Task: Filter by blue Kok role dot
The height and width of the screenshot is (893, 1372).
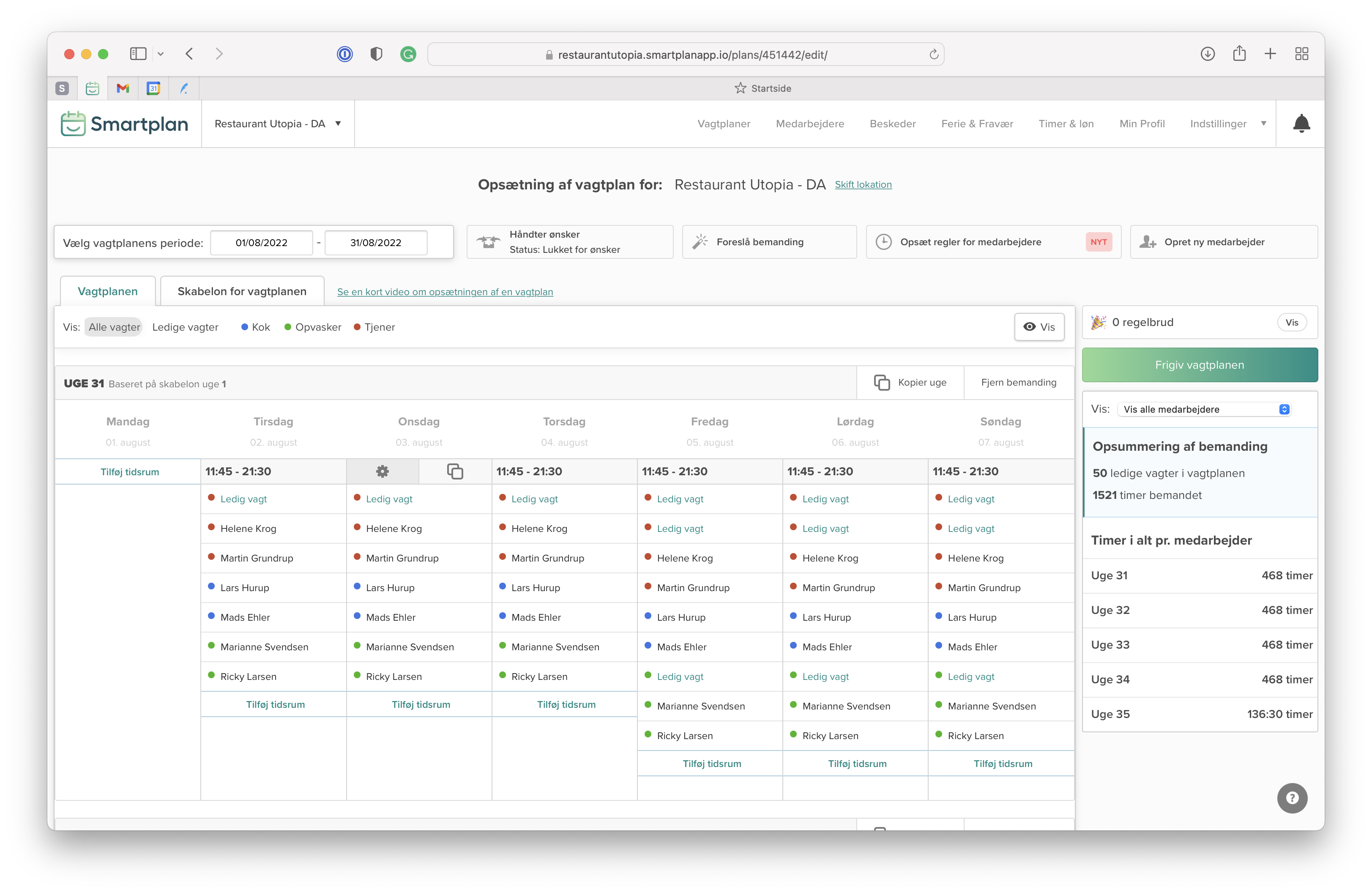Action: 244,327
